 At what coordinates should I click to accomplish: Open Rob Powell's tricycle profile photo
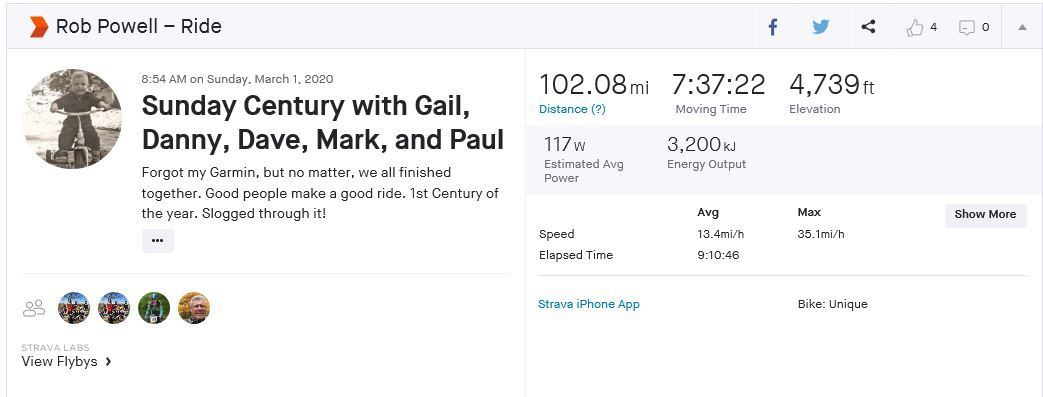coord(73,119)
